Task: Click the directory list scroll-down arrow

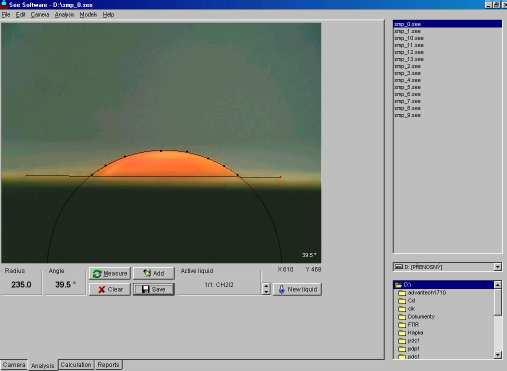Action: [x=497, y=355]
